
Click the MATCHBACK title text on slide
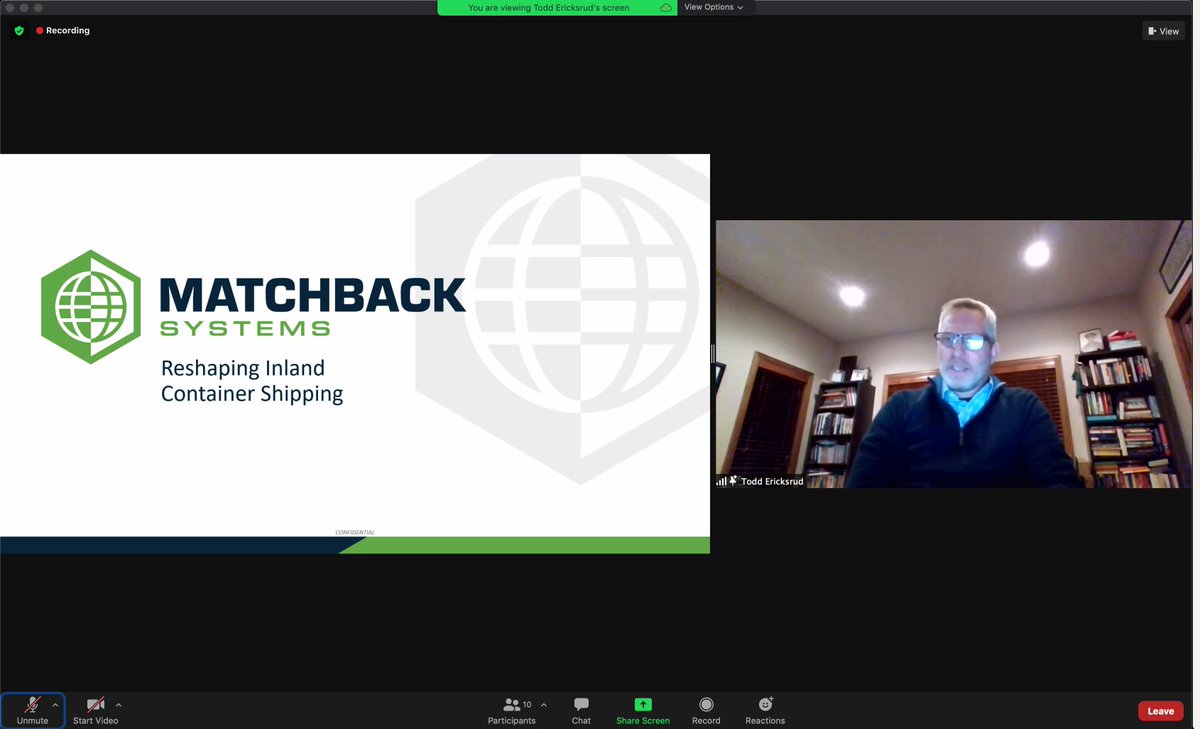click(313, 295)
